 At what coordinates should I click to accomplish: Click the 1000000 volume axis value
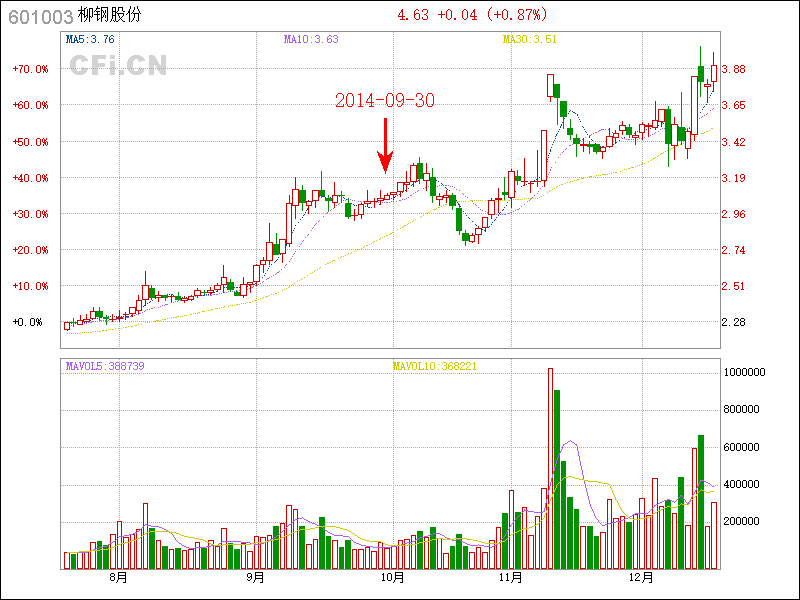point(744,372)
